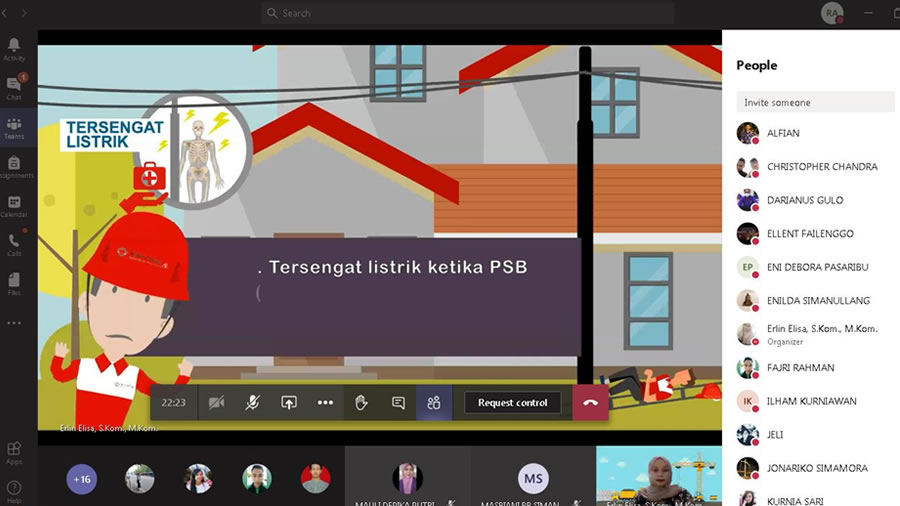Expand more apps in left sidebar
The image size is (900, 506).
click(14, 323)
